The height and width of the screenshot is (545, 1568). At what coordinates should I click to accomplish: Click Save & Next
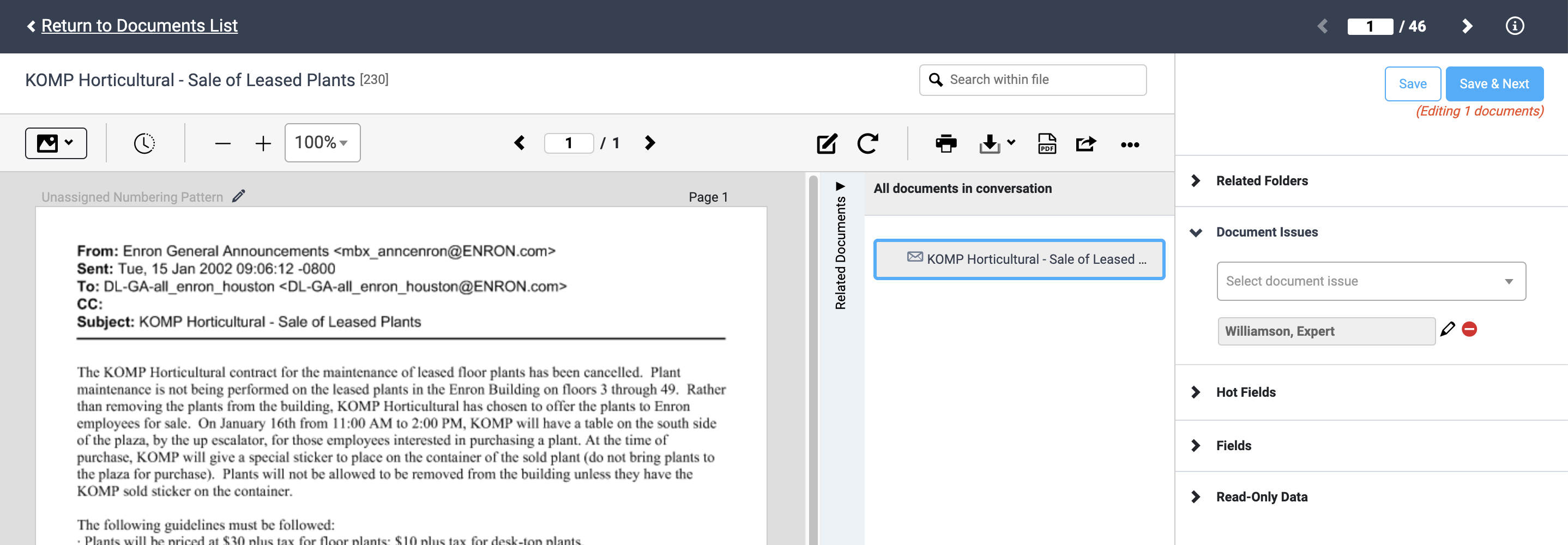click(1494, 84)
